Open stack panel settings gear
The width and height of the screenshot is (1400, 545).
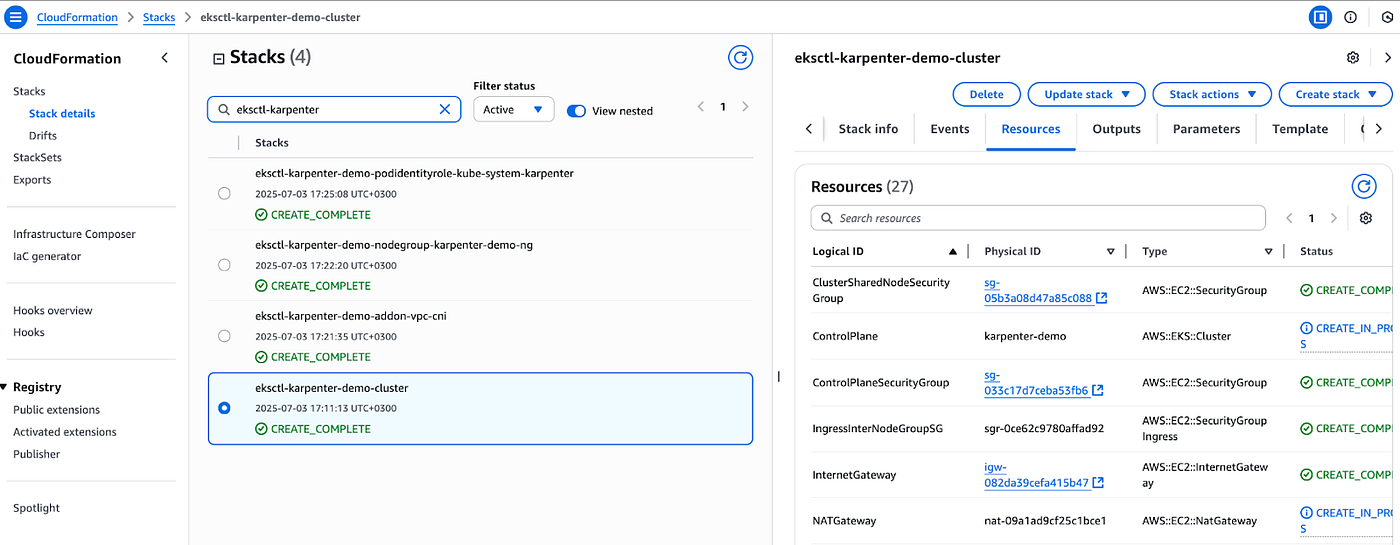pos(1353,58)
